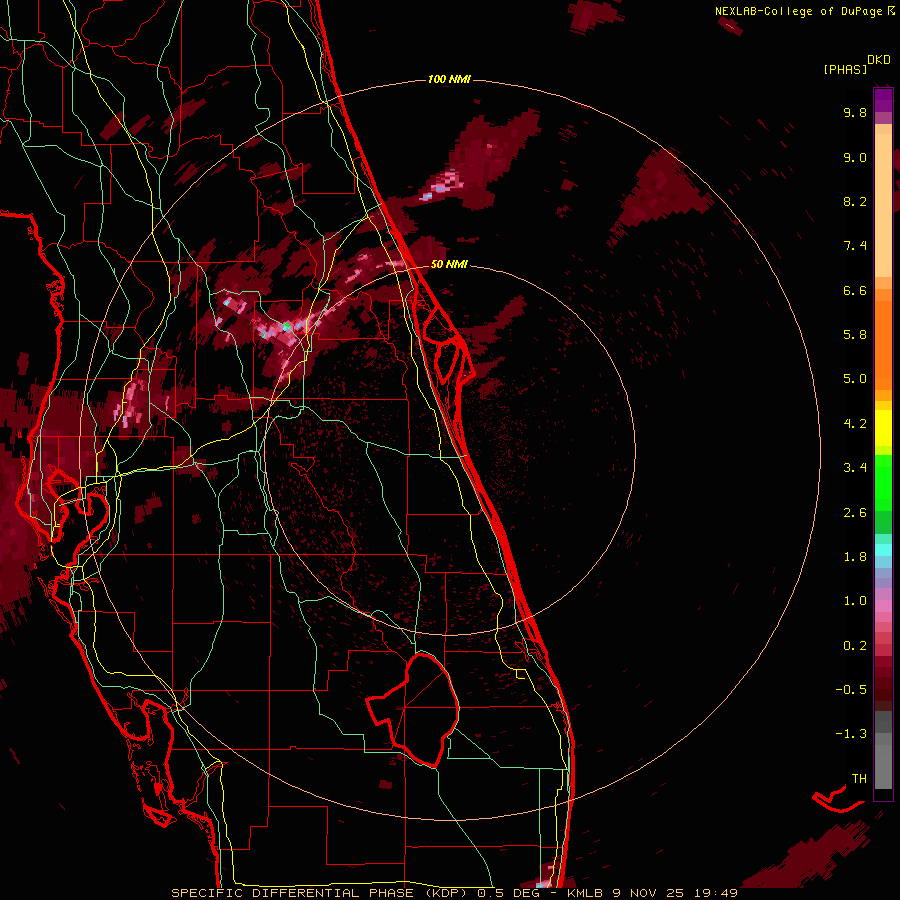Click the TH threshold label on the scale
The width and height of the screenshot is (900, 900).
[859, 779]
